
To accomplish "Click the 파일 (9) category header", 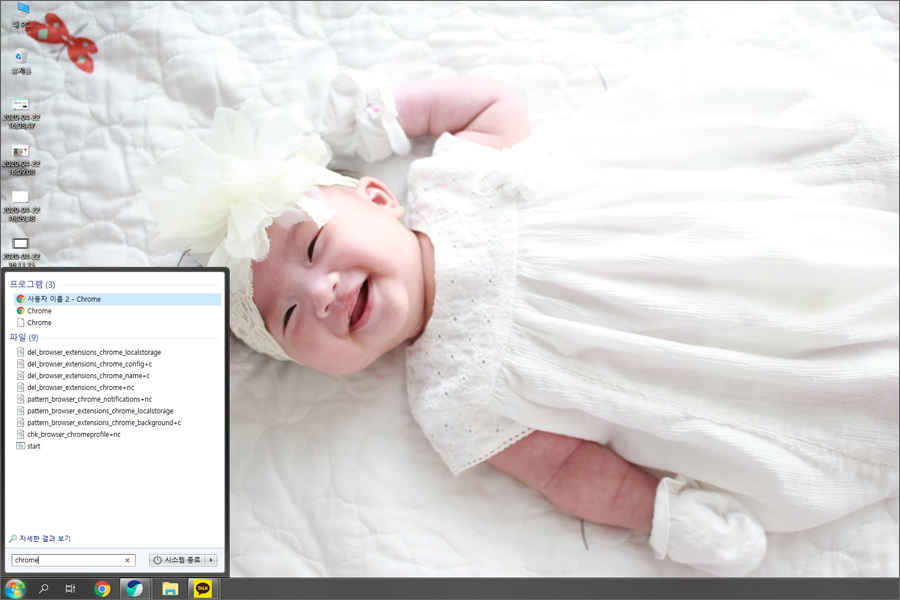I will click(x=24, y=338).
